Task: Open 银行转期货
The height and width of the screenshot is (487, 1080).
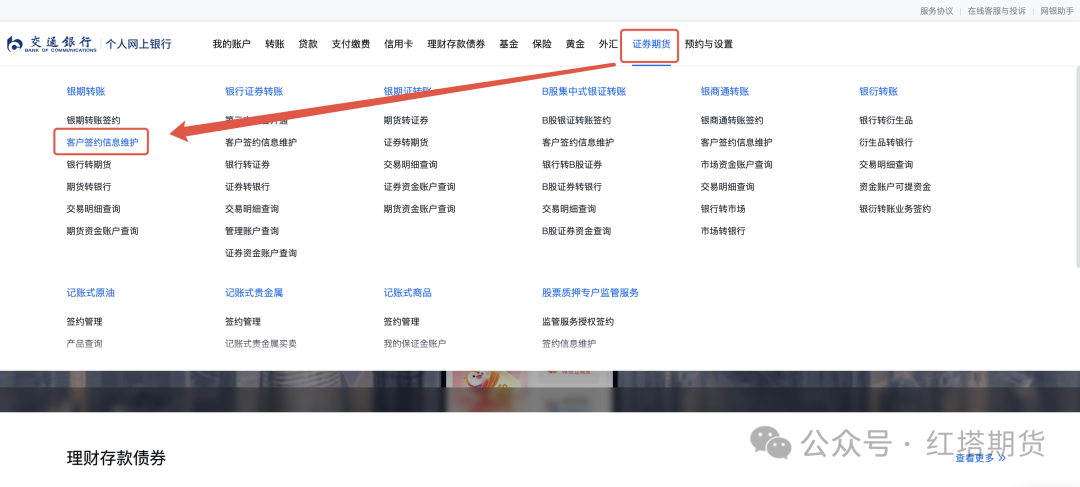Action: click(89, 165)
